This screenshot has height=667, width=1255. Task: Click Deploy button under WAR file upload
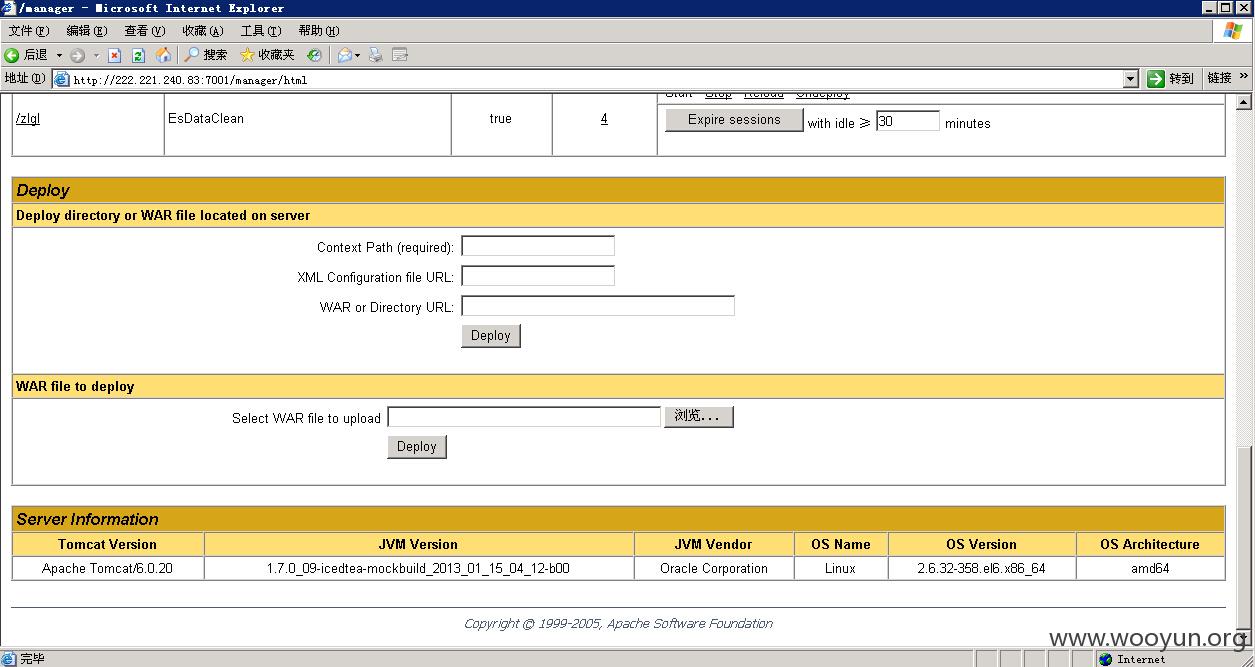[417, 447]
